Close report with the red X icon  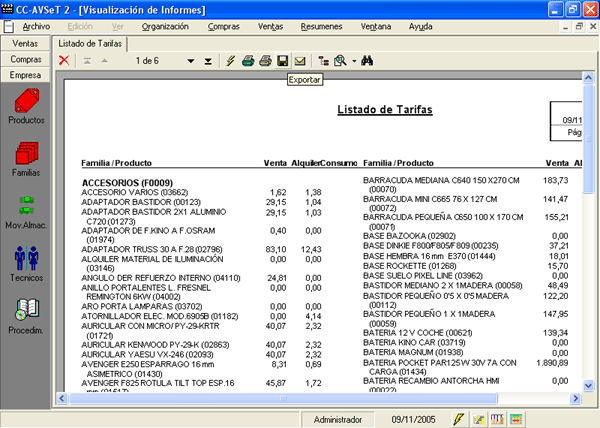[64, 60]
